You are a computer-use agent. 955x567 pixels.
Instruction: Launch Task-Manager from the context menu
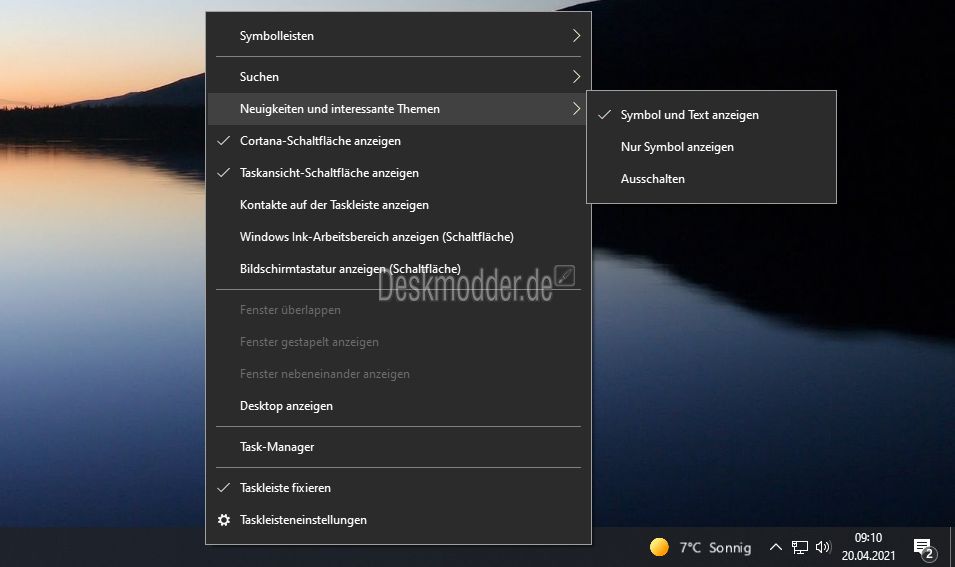pyautogui.click(x=398, y=447)
